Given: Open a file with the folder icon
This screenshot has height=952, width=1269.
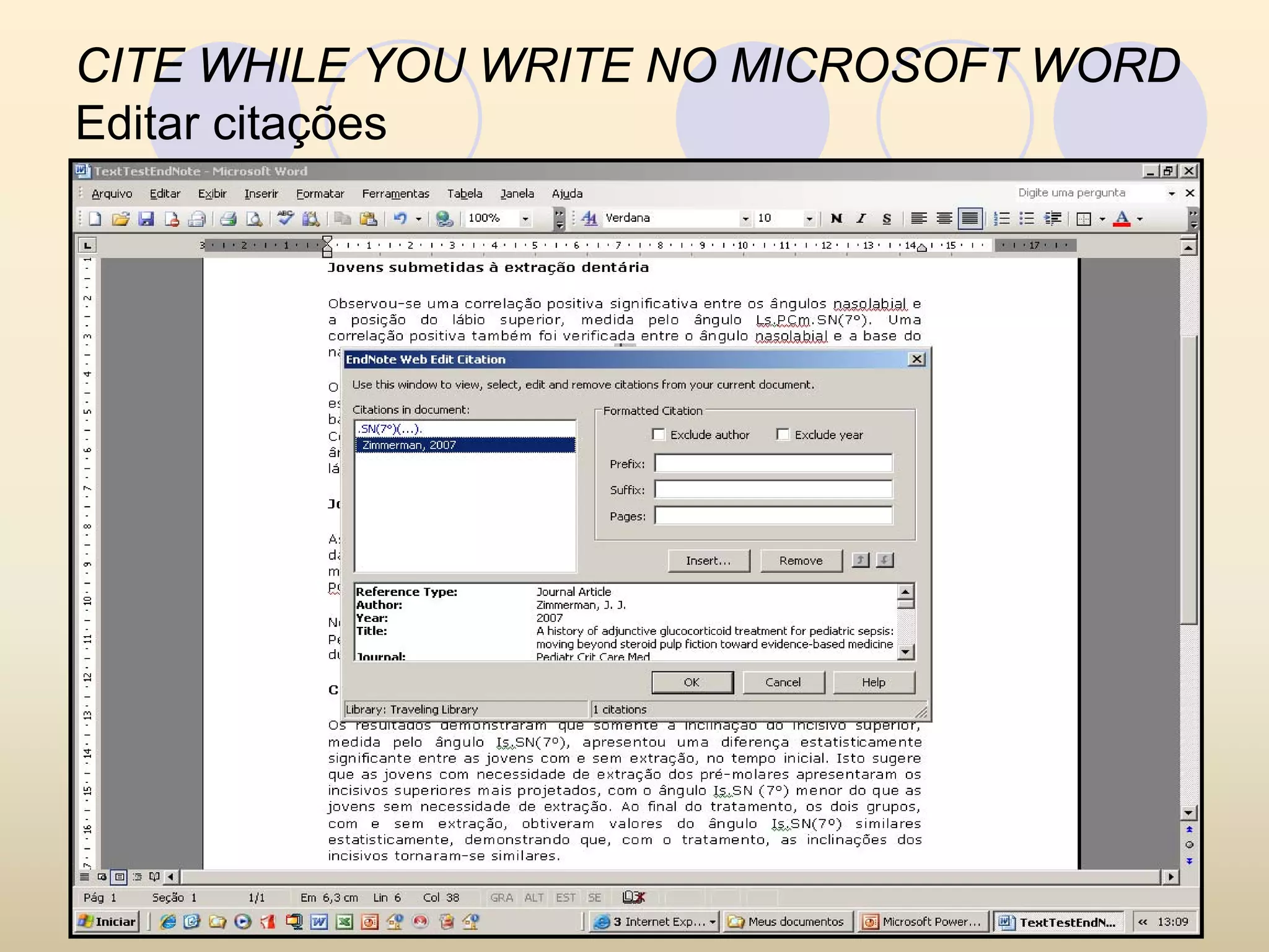Looking at the screenshot, I should [x=120, y=219].
